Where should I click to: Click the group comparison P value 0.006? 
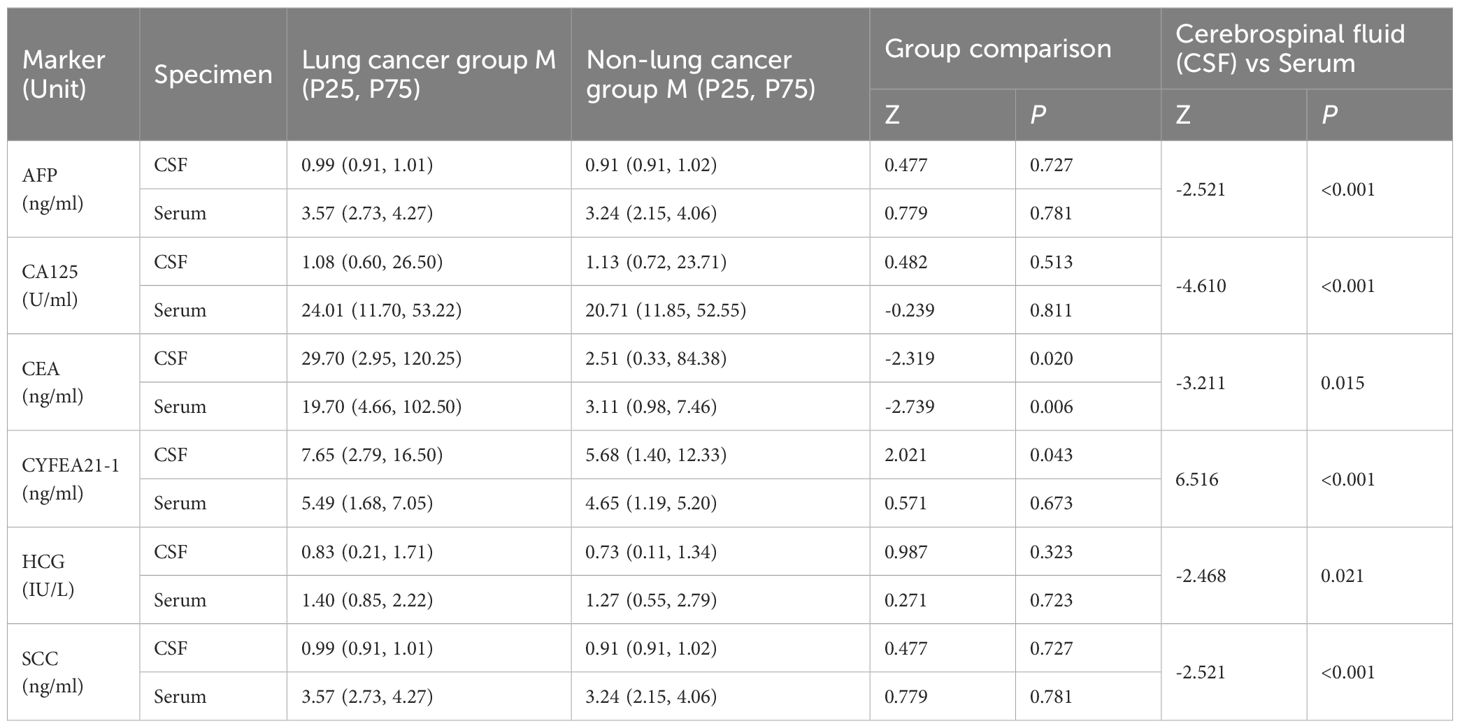(1050, 407)
